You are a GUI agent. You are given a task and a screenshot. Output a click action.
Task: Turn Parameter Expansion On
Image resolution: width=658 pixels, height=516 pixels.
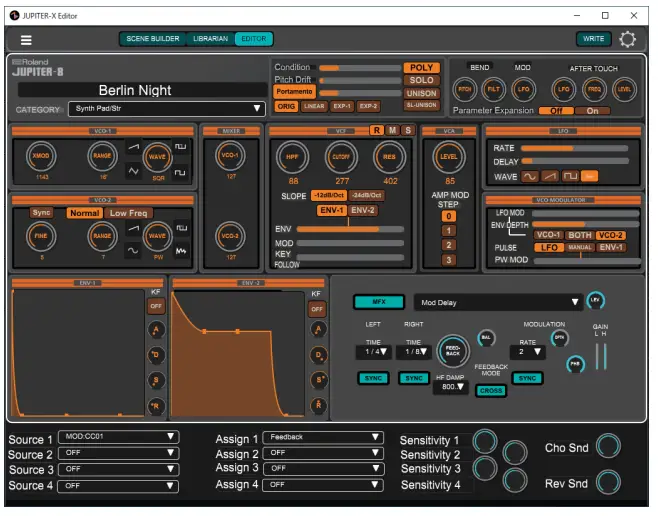(x=592, y=111)
